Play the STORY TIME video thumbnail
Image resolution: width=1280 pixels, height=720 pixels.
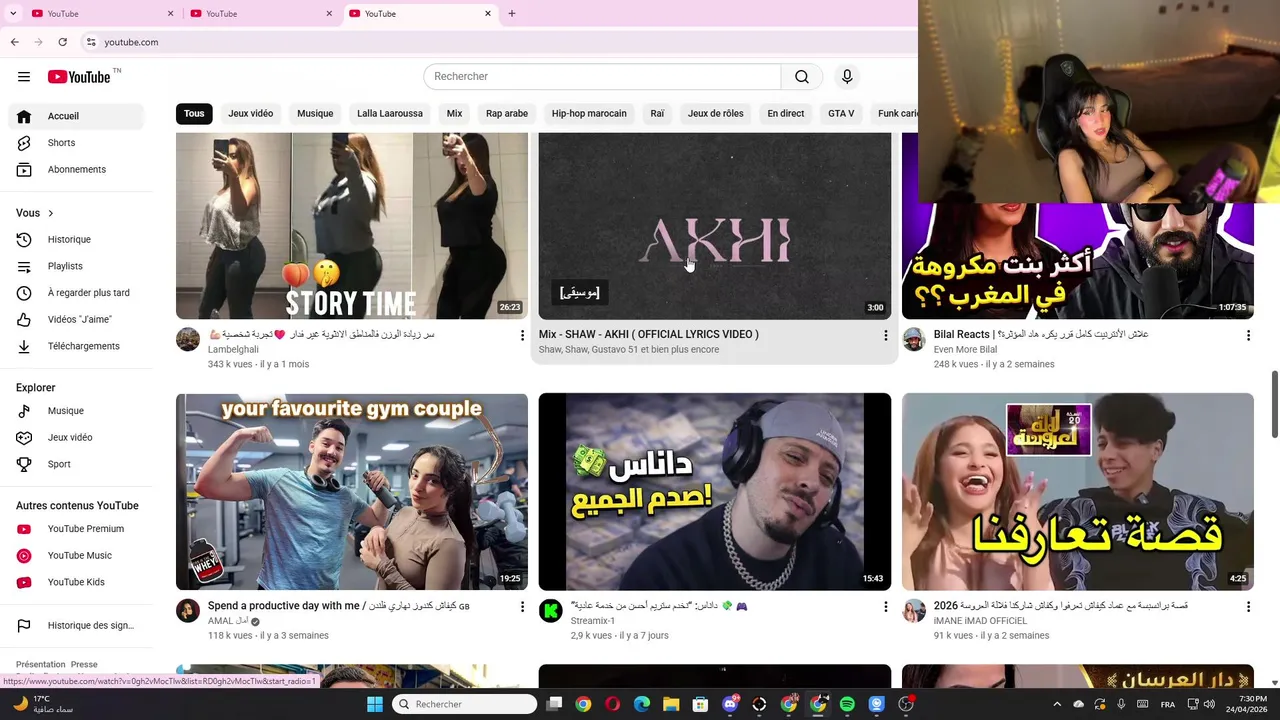352,226
